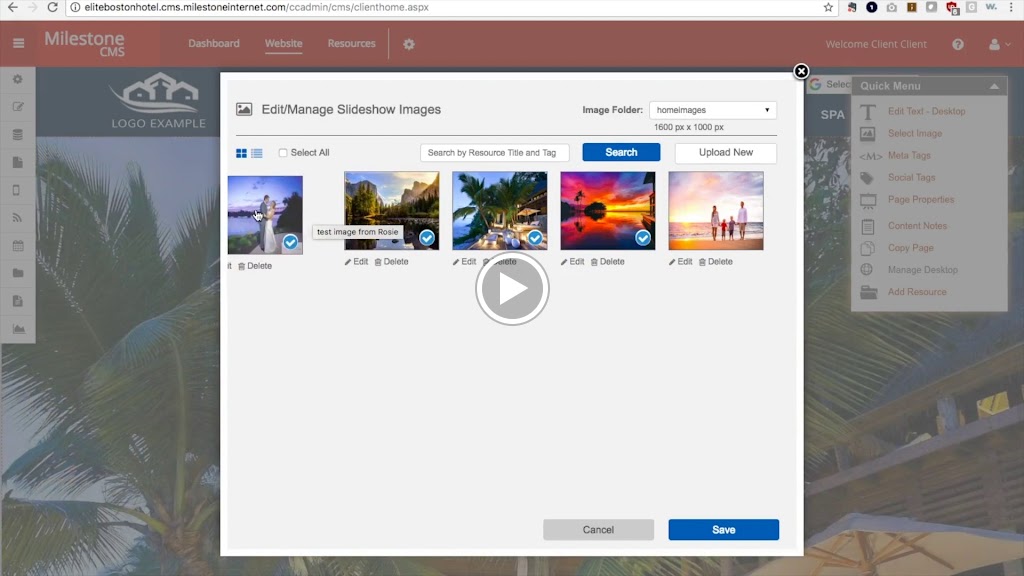Uncheck the palm resort image checkmark

pyautogui.click(x=535, y=238)
